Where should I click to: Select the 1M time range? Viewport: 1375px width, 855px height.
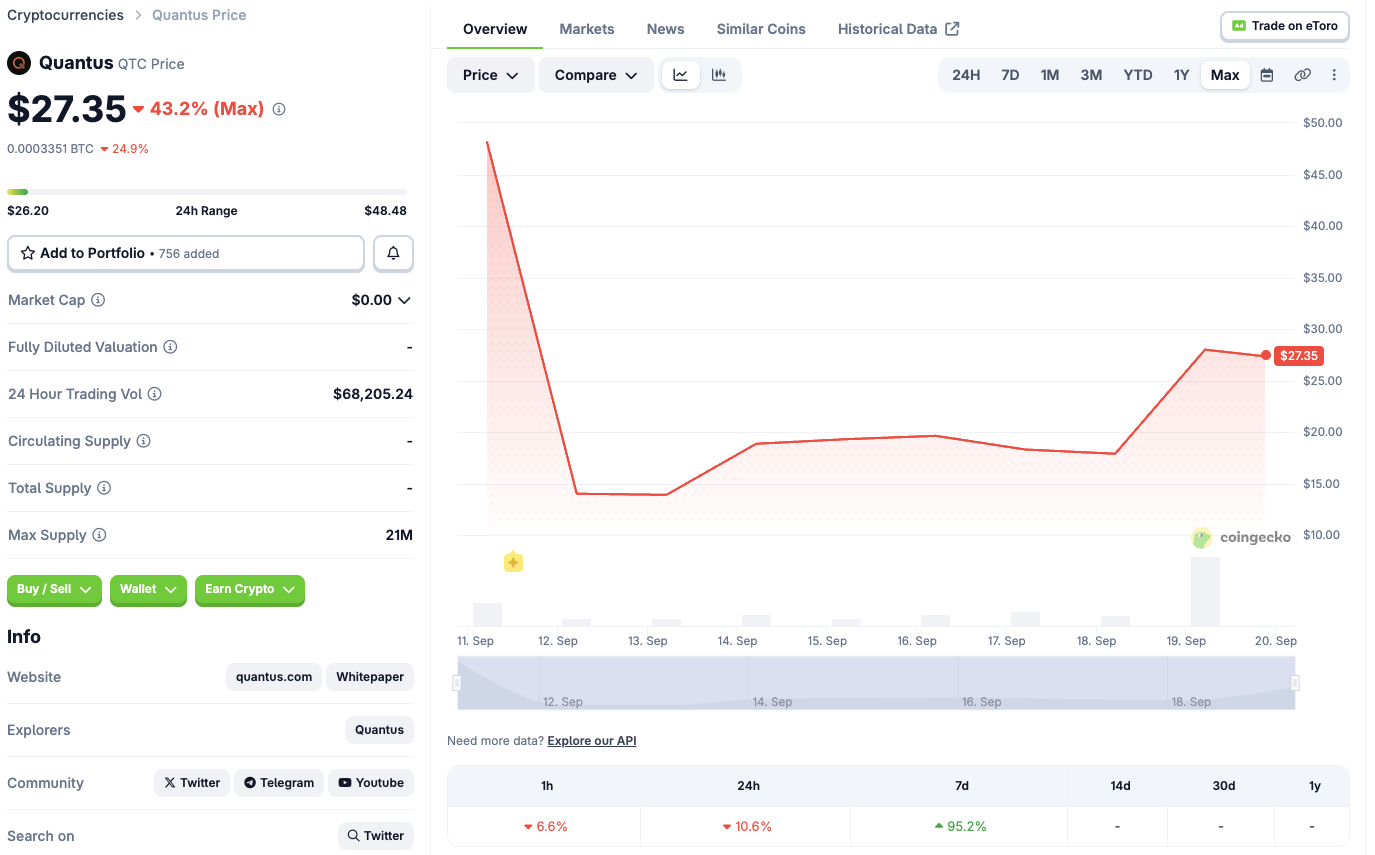pos(1050,75)
